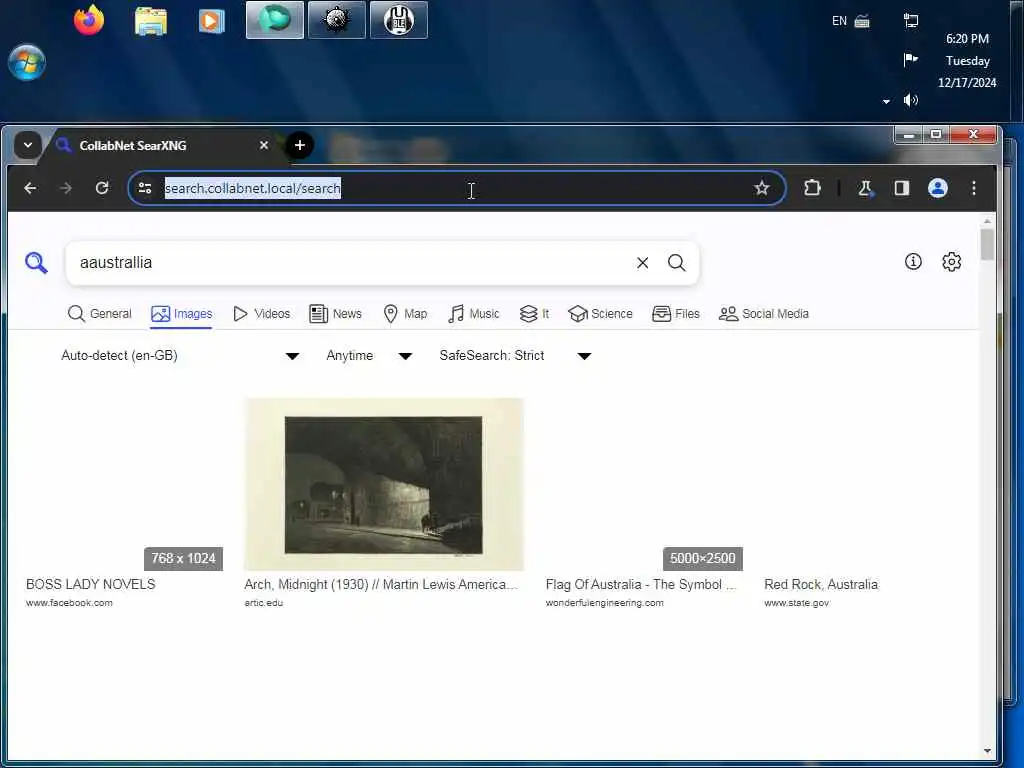Open the extensions puzzle icon
Screen dimensions: 1024x768
point(812,188)
